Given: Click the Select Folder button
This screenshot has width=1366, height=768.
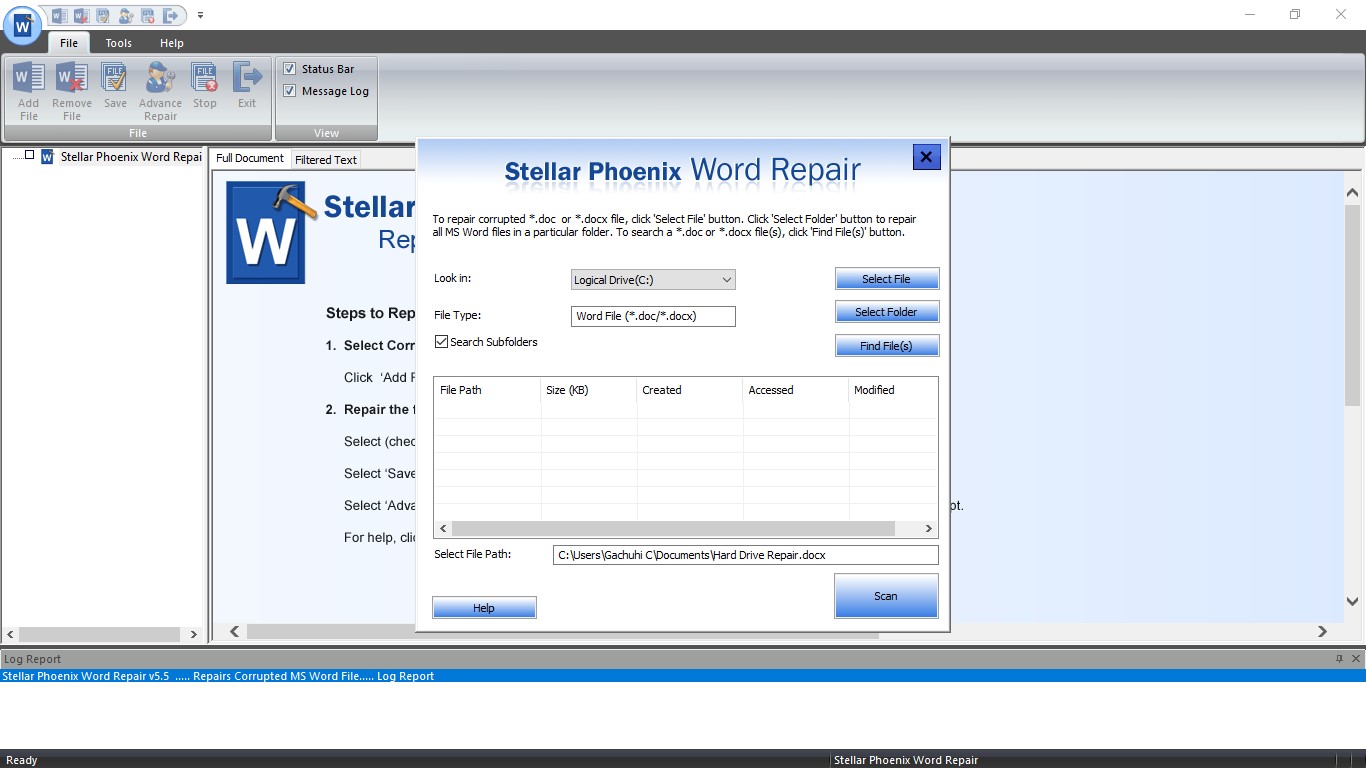Looking at the screenshot, I should [x=887, y=312].
